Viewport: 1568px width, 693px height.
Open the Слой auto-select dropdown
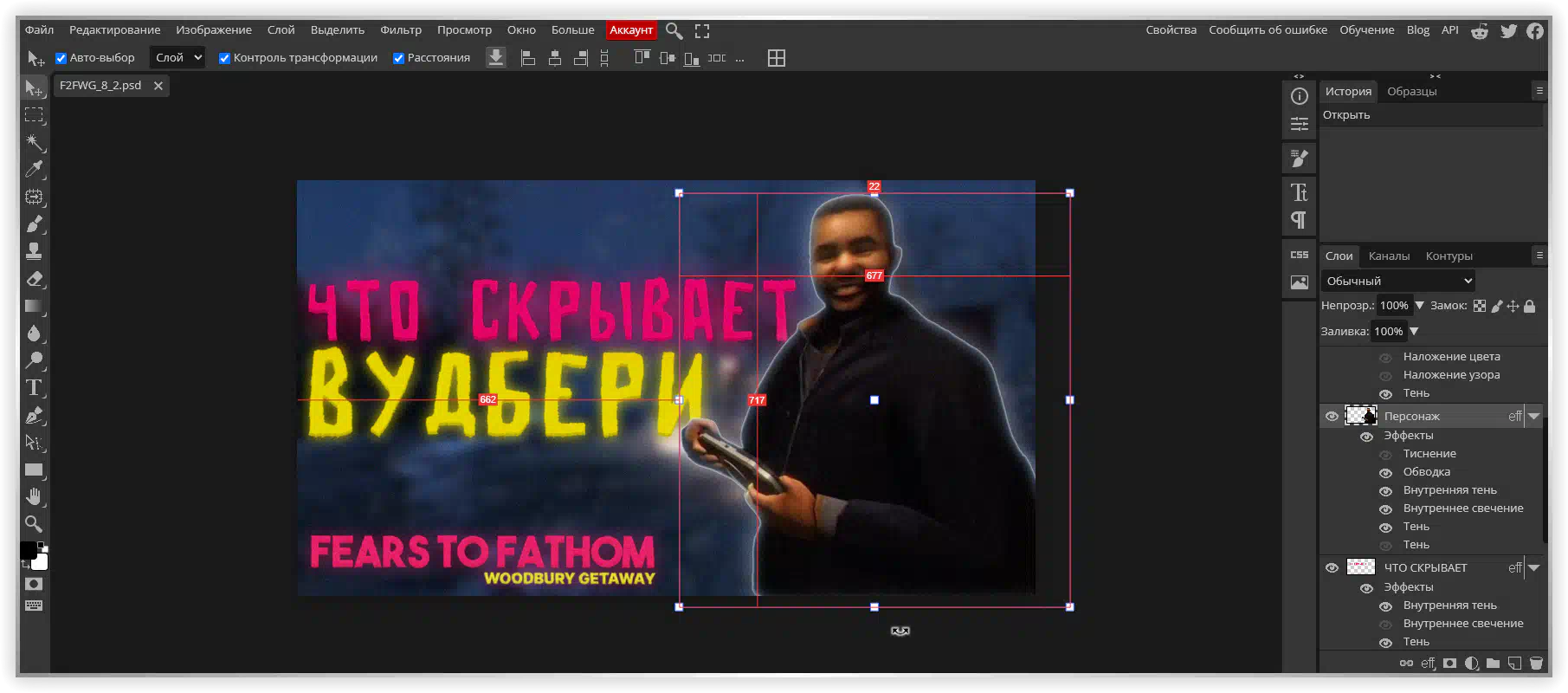pyautogui.click(x=177, y=58)
